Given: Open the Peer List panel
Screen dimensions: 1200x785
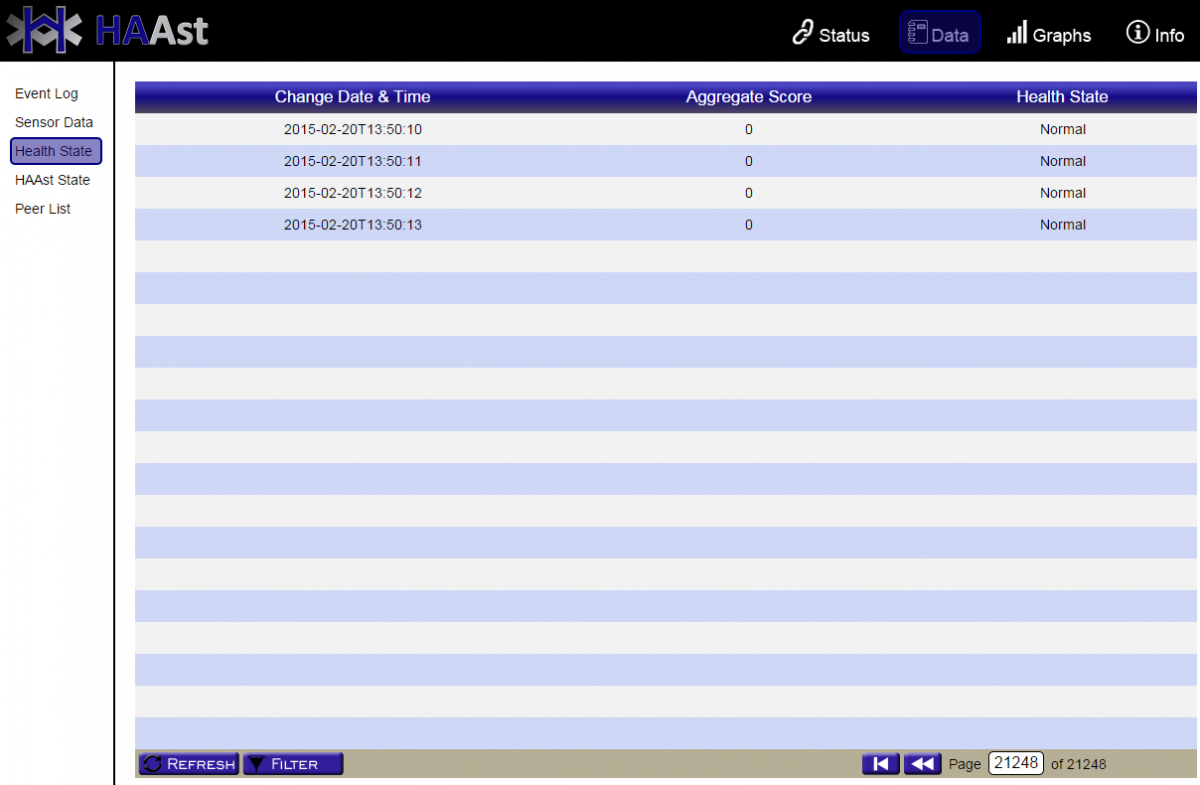Looking at the screenshot, I should [x=43, y=209].
